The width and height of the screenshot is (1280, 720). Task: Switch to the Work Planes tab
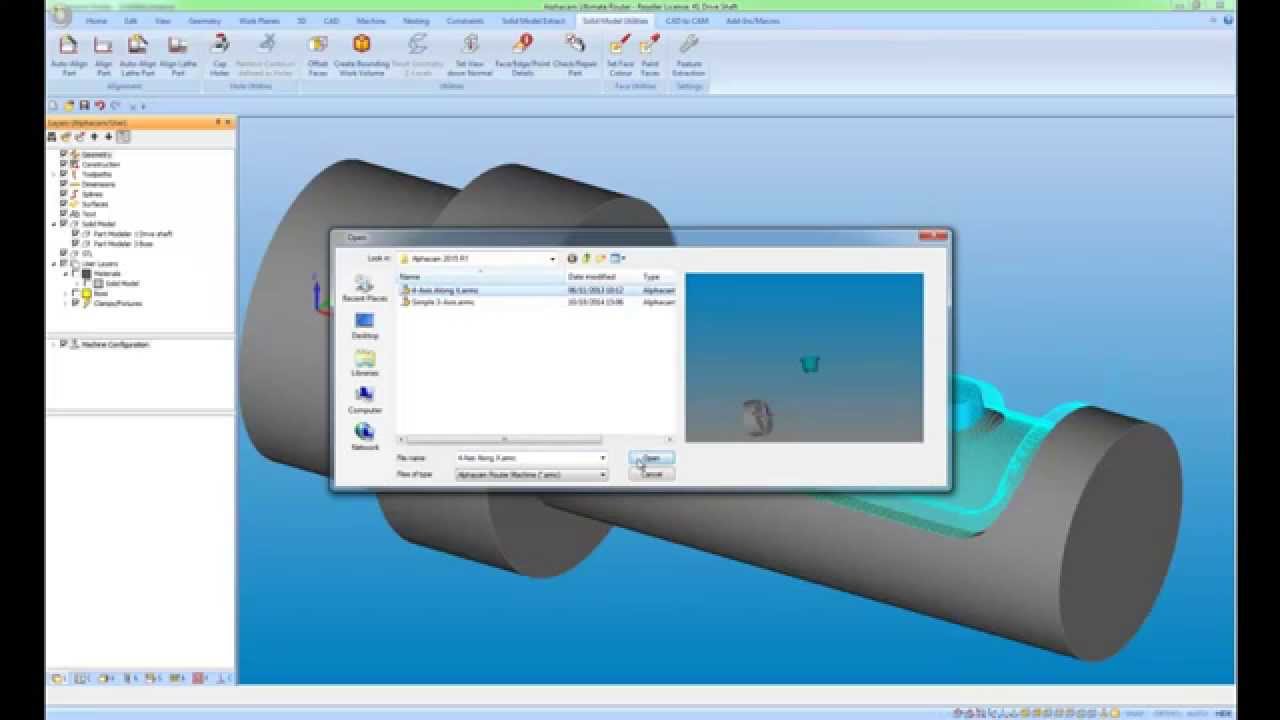tap(258, 20)
